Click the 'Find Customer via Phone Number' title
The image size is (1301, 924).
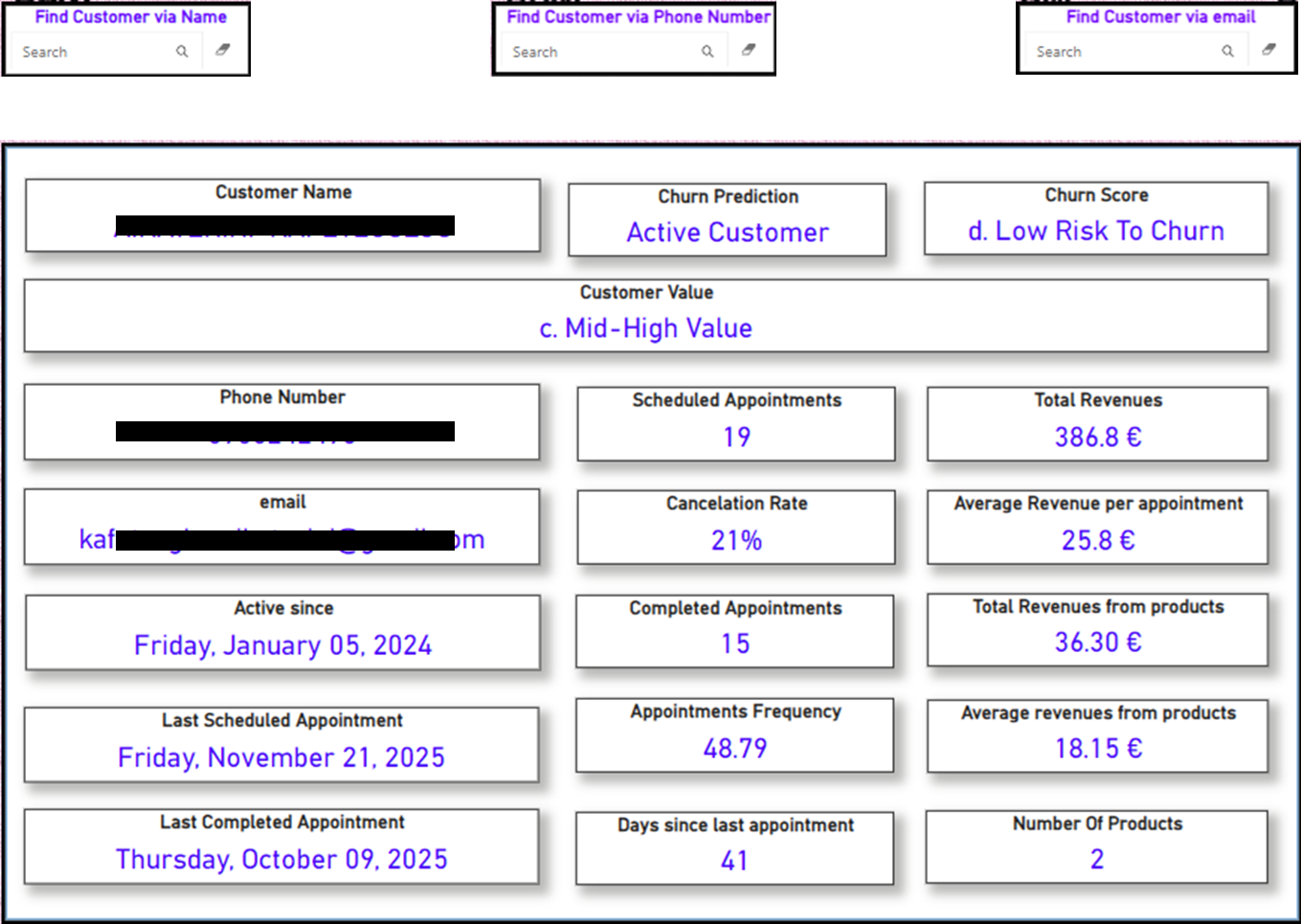click(x=639, y=17)
